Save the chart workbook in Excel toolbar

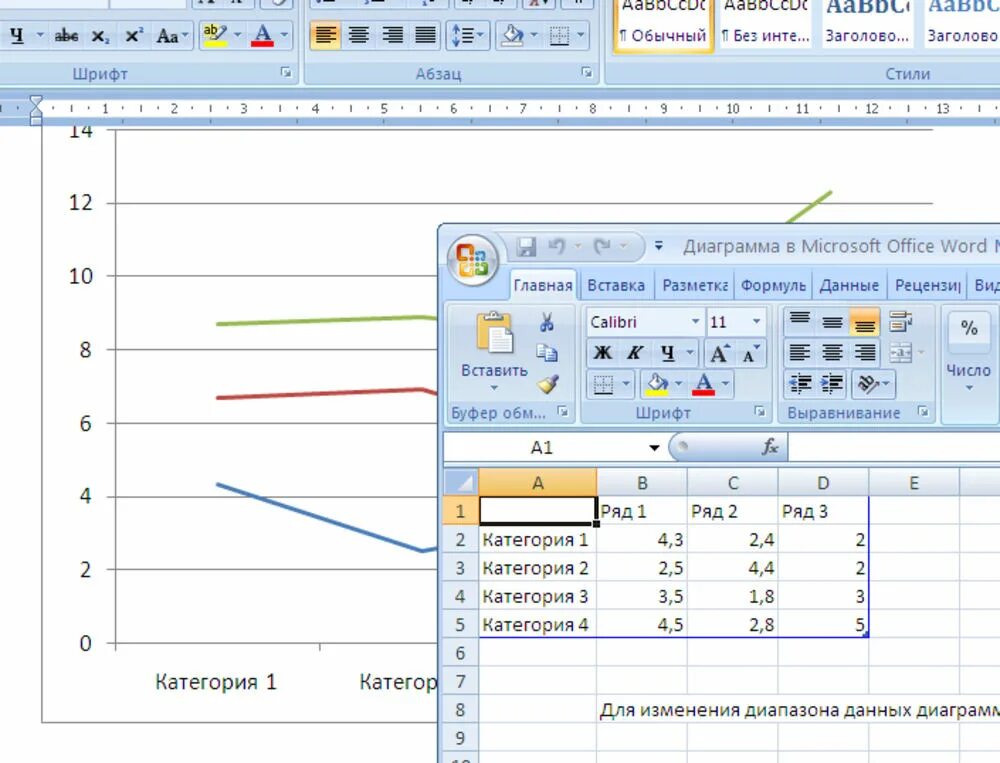coord(526,246)
